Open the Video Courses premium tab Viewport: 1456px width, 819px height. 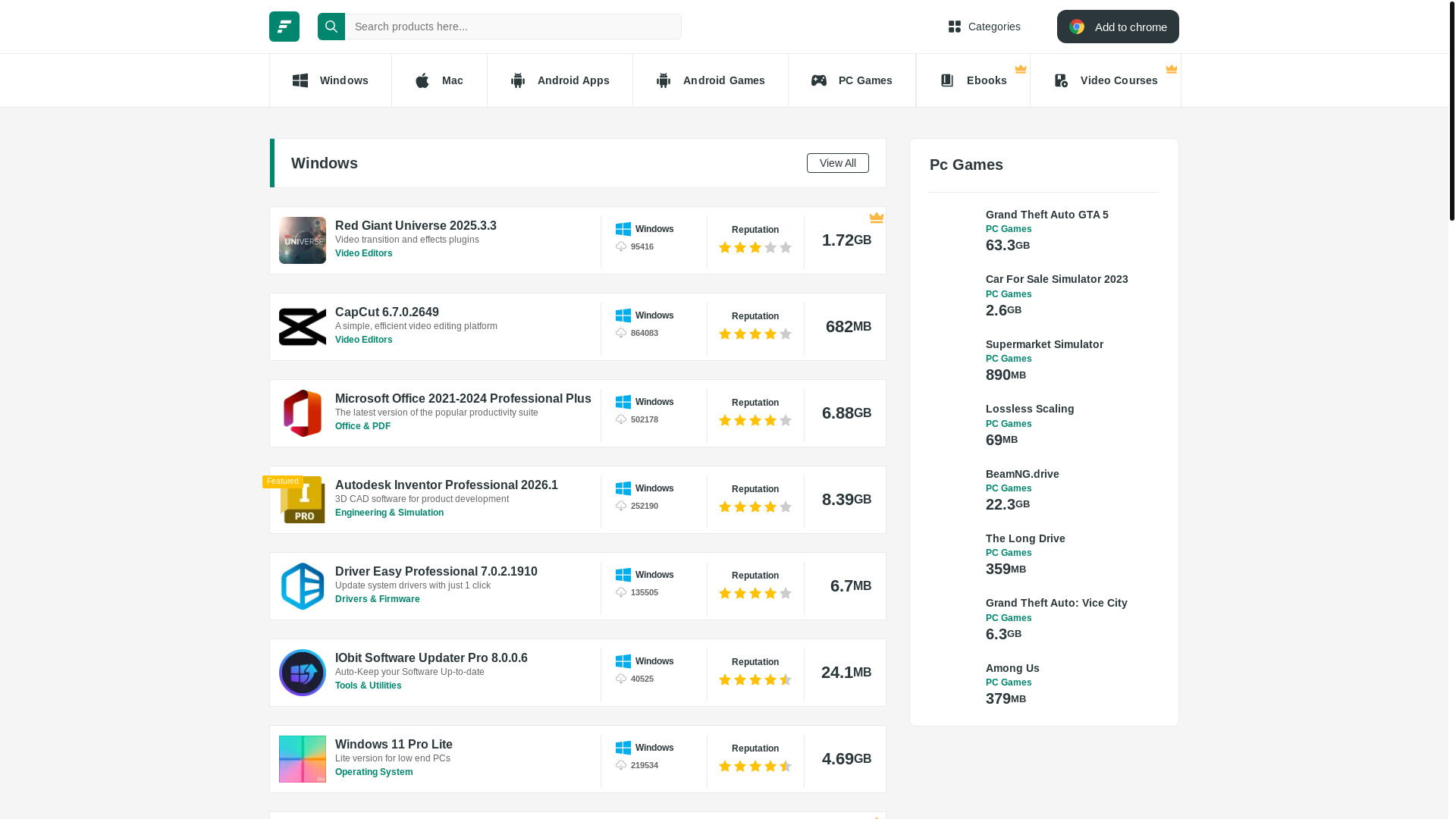click(x=1106, y=80)
